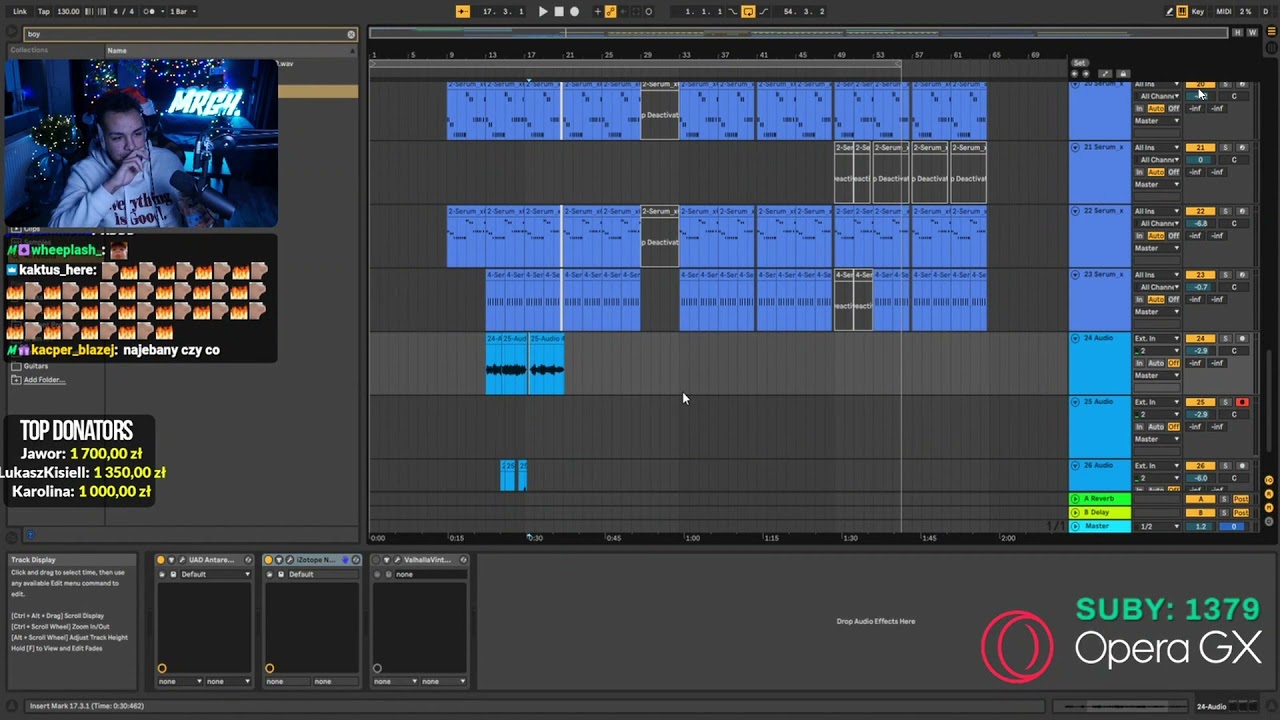
Task: Click the Stop transport button
Action: pyautogui.click(x=559, y=11)
